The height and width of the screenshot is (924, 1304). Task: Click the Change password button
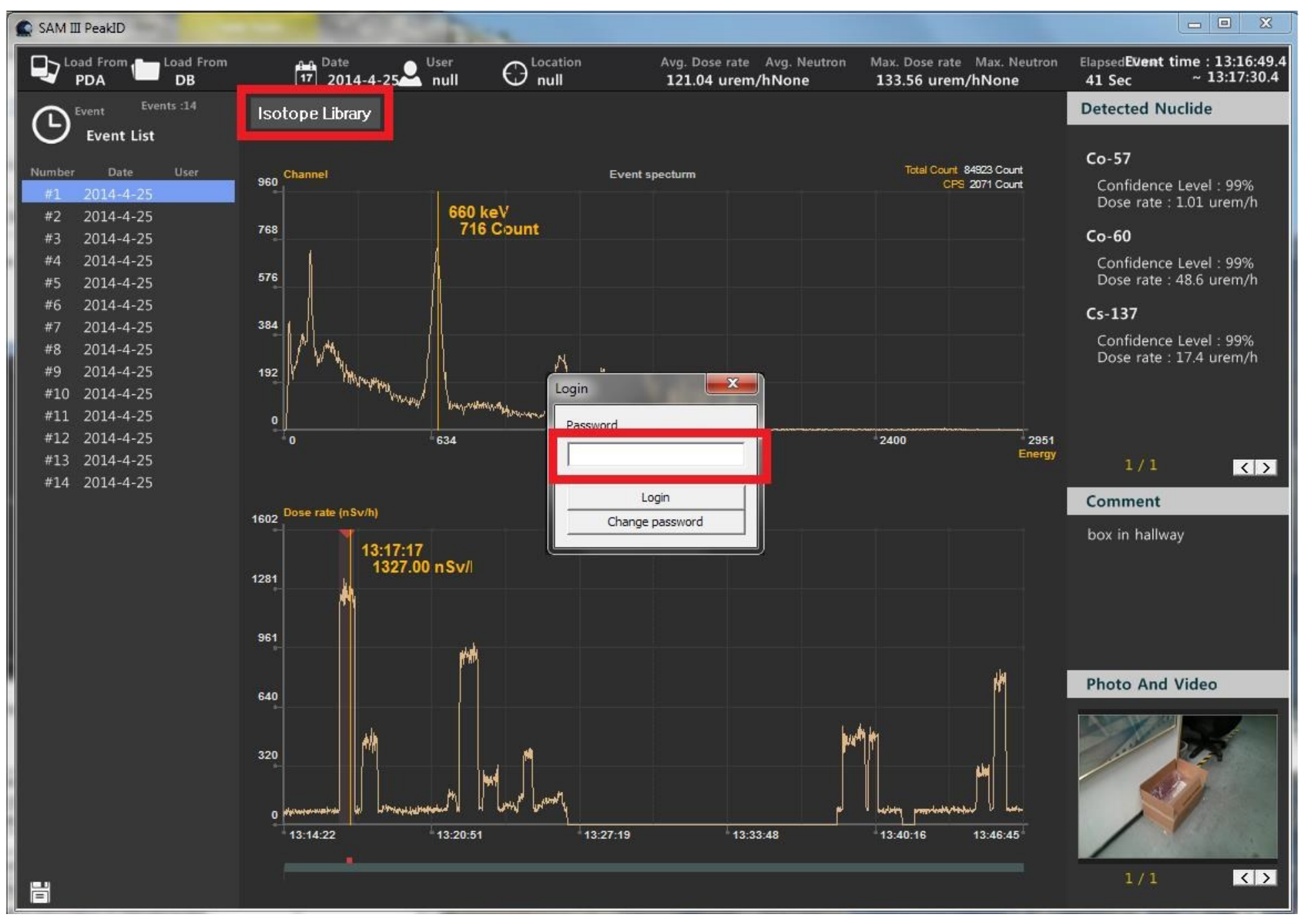pos(655,522)
